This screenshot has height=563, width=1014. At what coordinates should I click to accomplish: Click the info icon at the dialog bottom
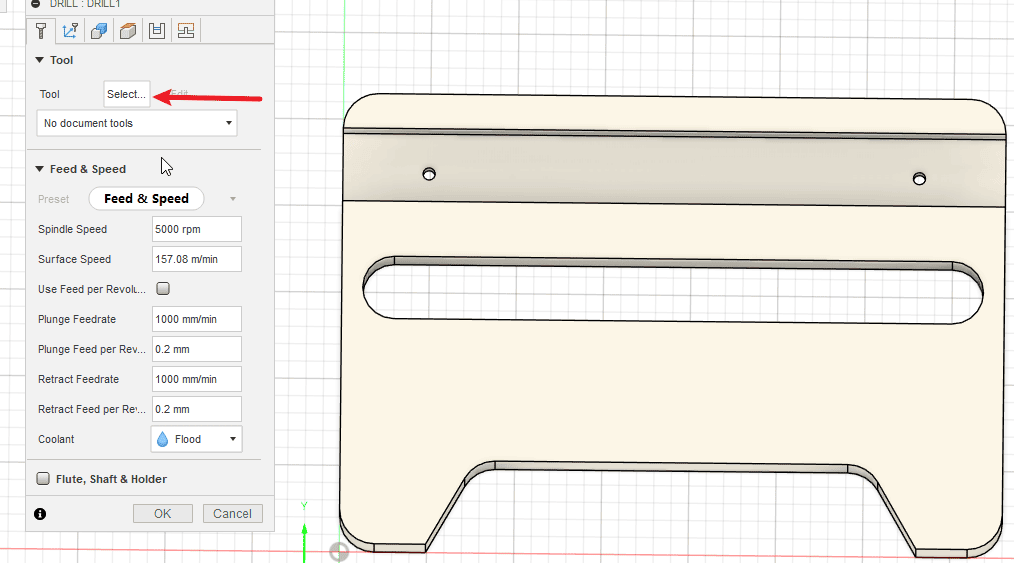coord(40,514)
